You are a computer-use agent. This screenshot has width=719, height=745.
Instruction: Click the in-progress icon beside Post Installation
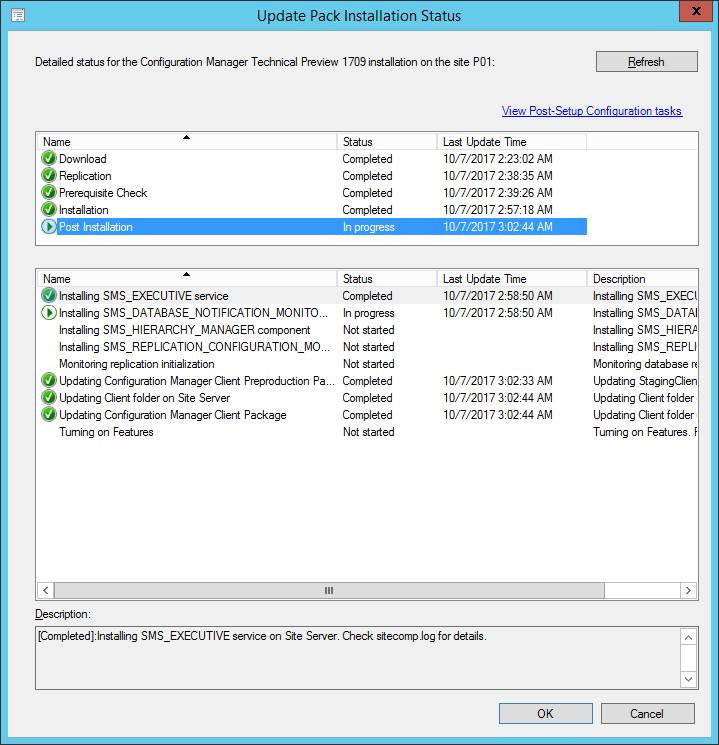coord(48,227)
